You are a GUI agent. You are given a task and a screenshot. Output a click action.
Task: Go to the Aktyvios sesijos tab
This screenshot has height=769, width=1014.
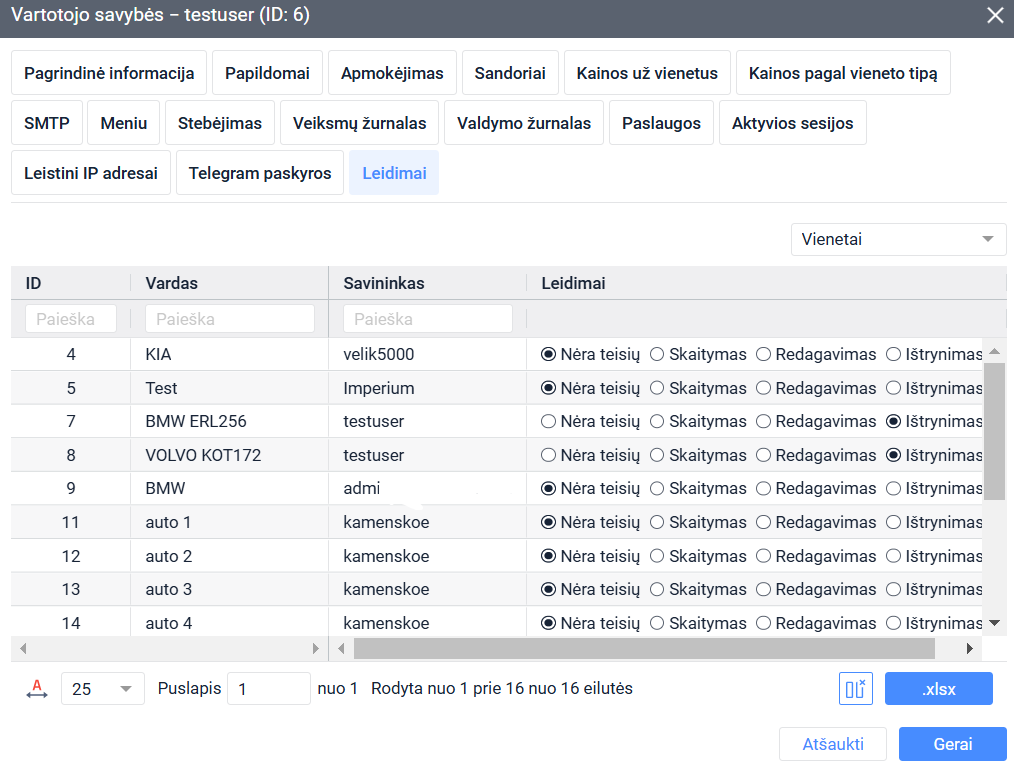792,124
